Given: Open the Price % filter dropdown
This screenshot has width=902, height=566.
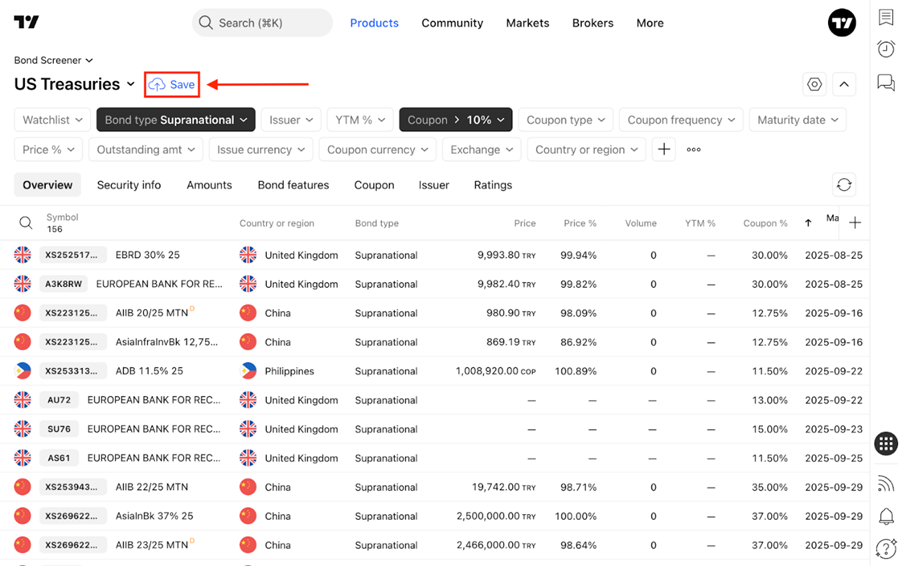Looking at the screenshot, I should pos(48,150).
